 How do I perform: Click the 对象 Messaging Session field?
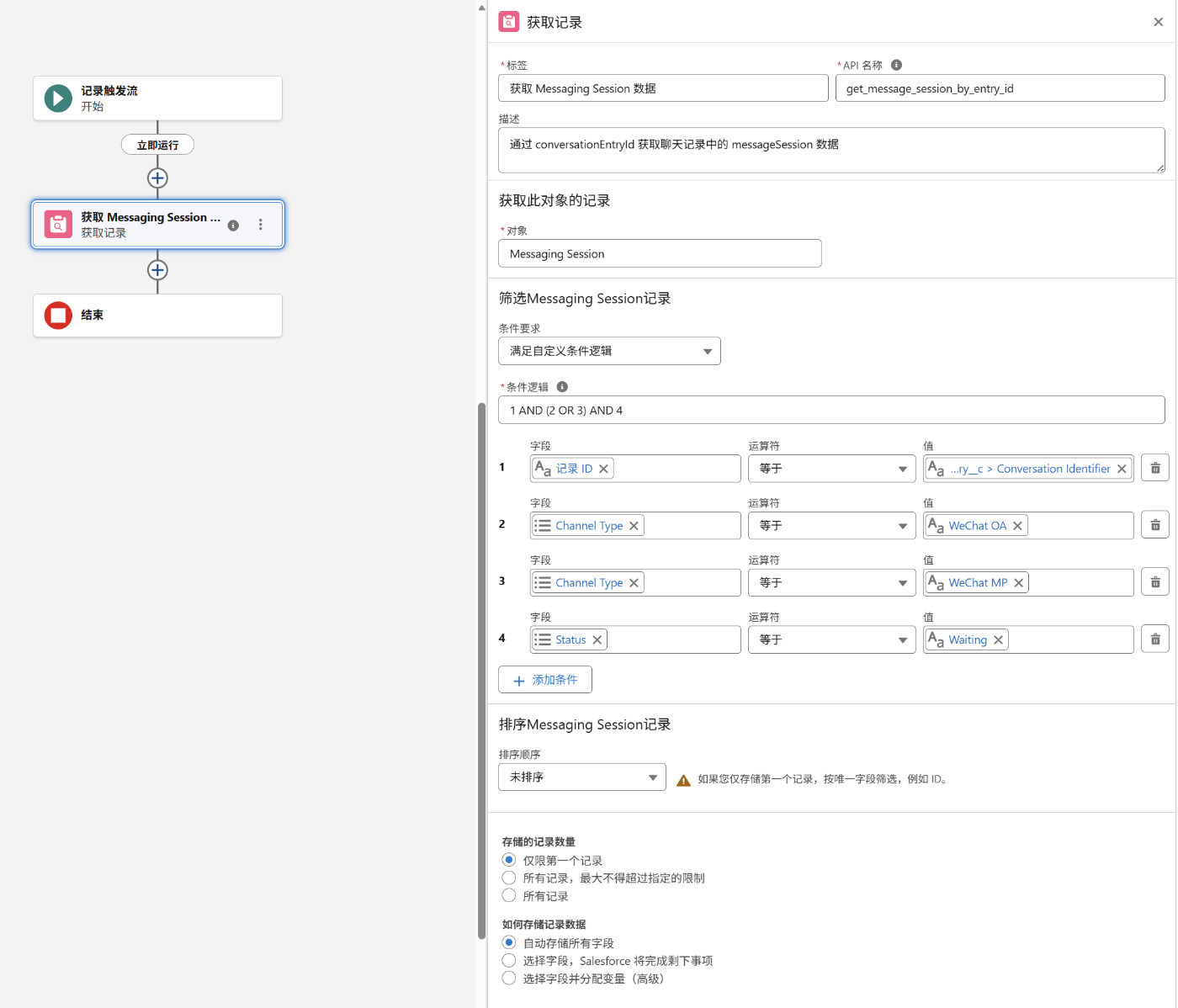click(660, 253)
